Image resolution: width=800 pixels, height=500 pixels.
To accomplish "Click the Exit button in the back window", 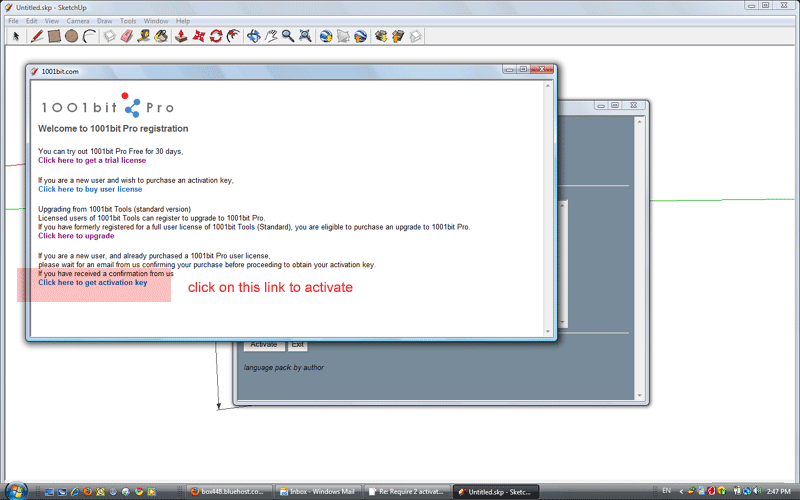I will (297, 345).
